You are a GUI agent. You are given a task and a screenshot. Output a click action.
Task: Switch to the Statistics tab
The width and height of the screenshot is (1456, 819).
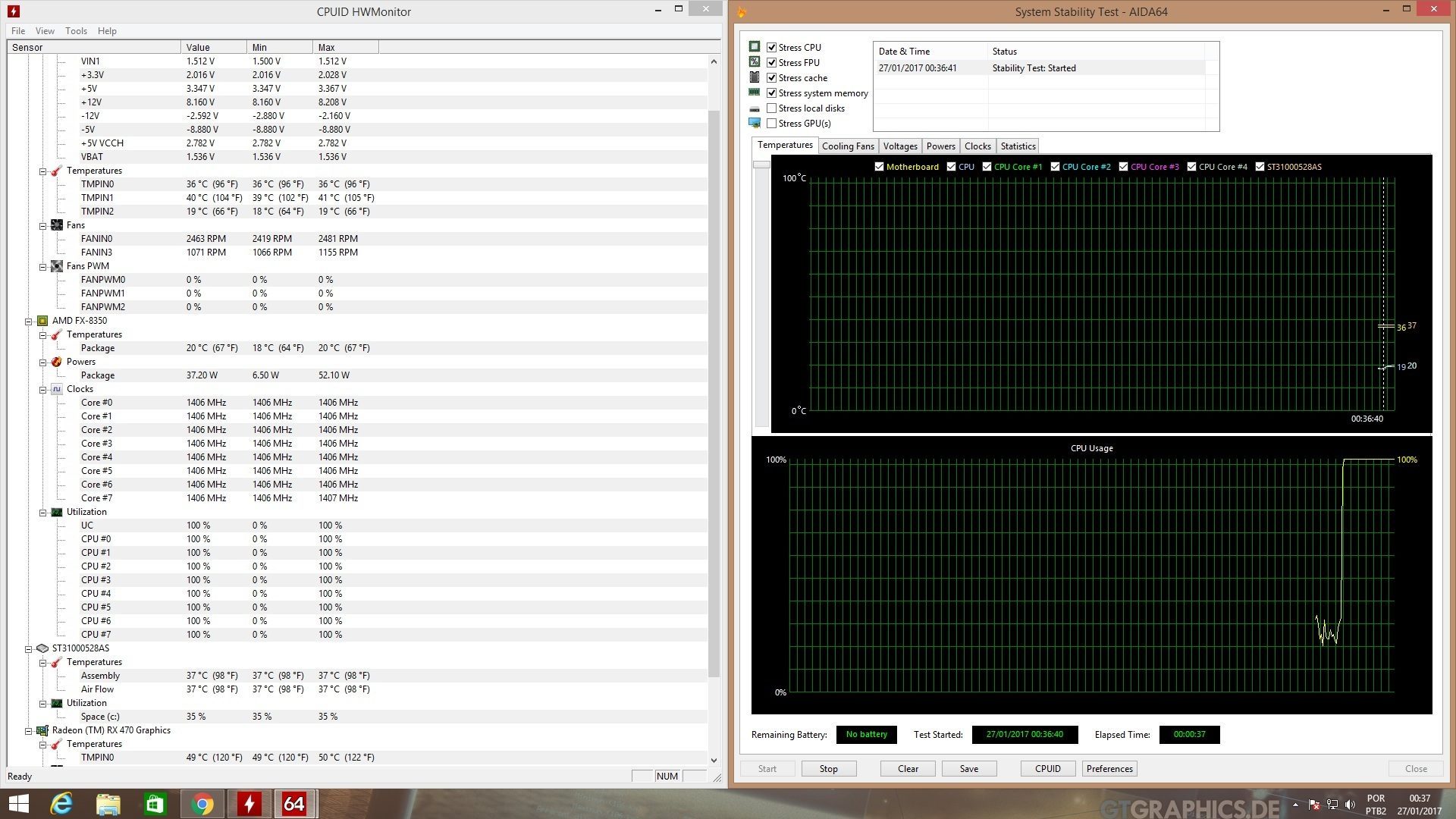point(1018,146)
